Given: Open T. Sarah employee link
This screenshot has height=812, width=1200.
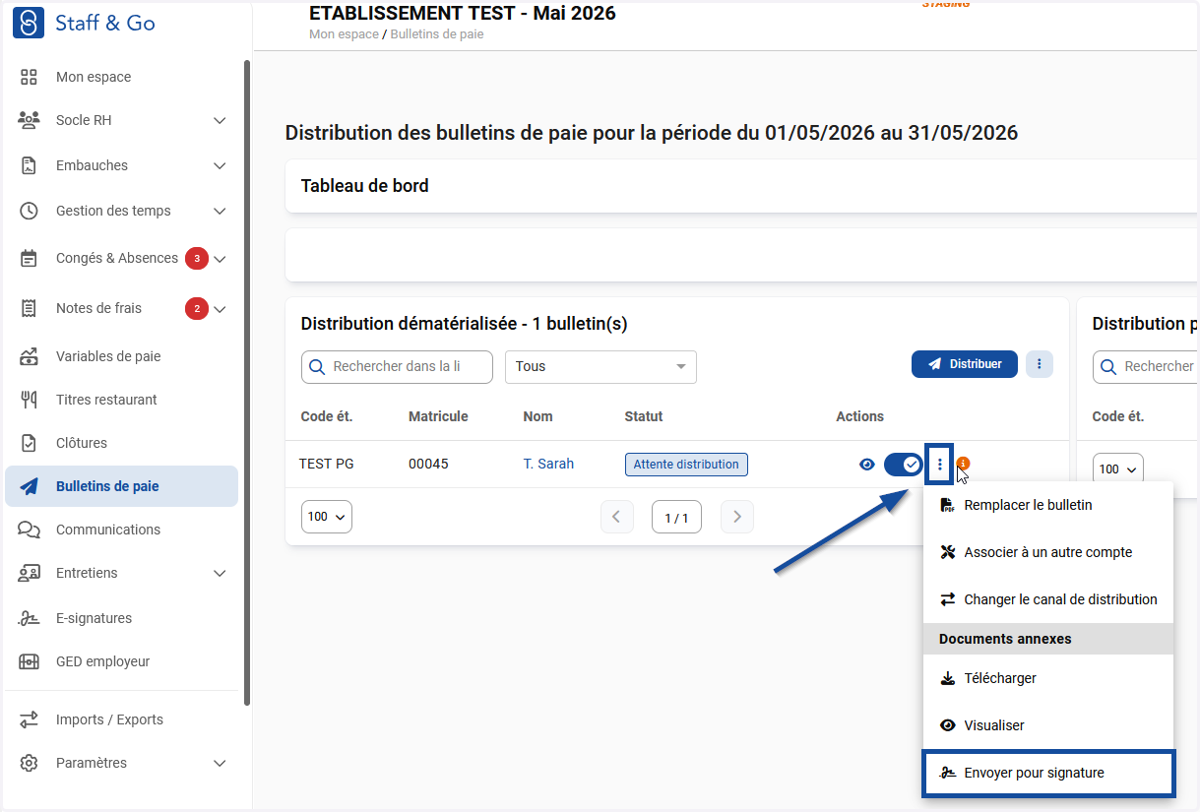Looking at the screenshot, I should (x=548, y=464).
